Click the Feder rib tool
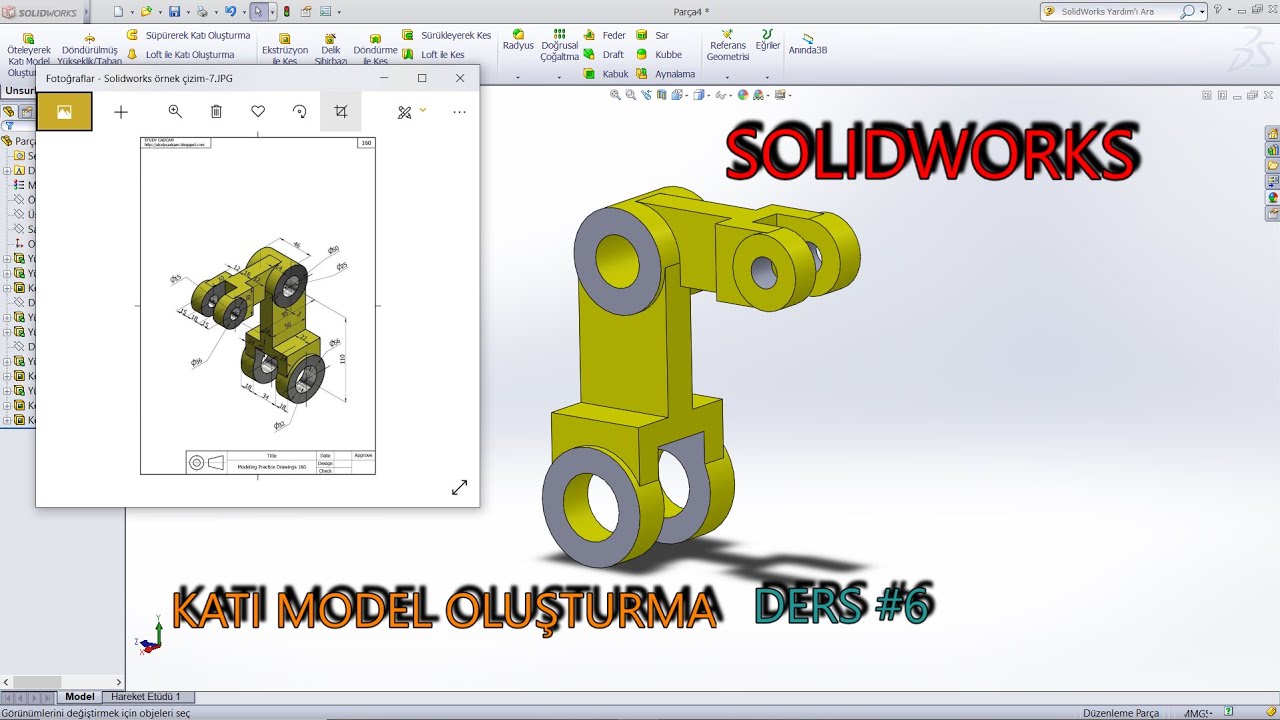Image resolution: width=1280 pixels, height=720 pixels. tap(604, 35)
